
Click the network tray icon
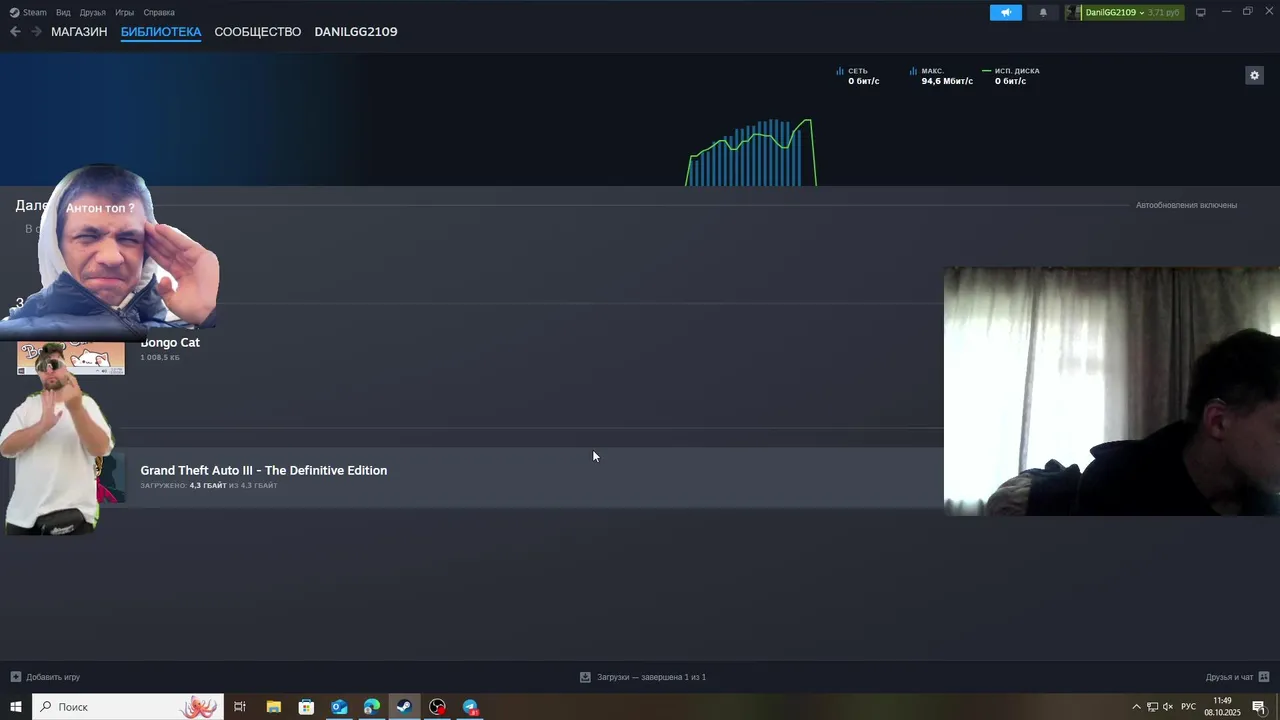(1152, 707)
